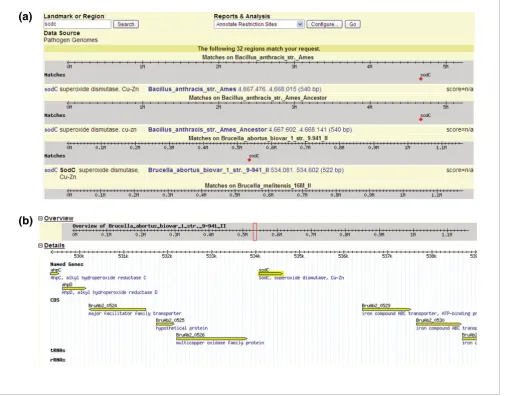Screen dimensions: 506x396
Task: Click the 'AhpC, alkyl hydroperoxide reductase C' label
Action: click(98, 278)
